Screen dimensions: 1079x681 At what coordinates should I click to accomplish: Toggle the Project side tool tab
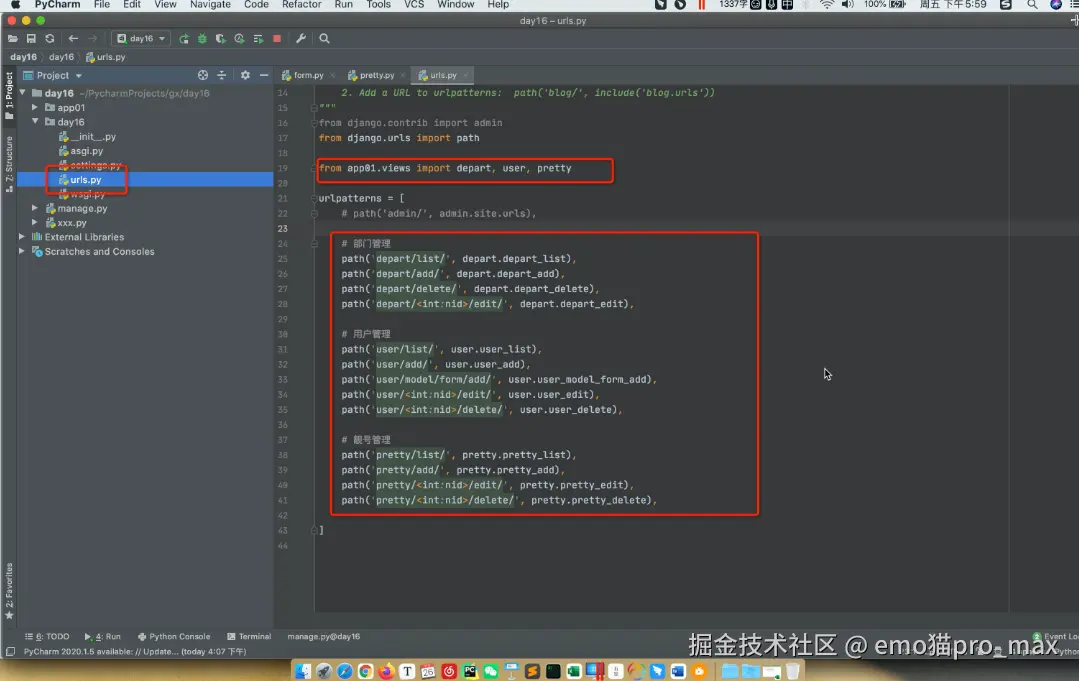pyautogui.click(x=9, y=96)
